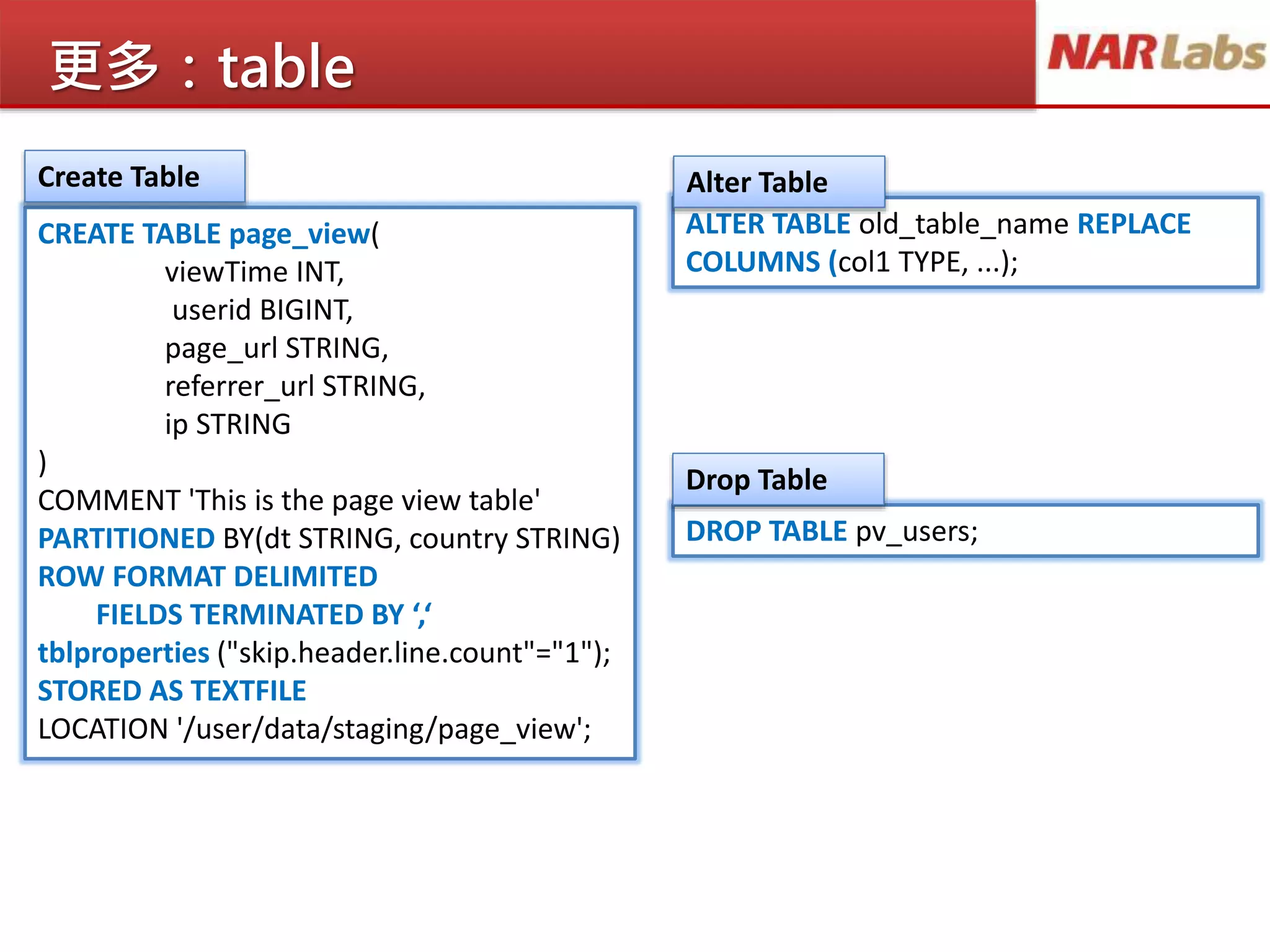
Task: Click 'ALTER TABLE old_table_name REPLACE' line
Action: 938,224
